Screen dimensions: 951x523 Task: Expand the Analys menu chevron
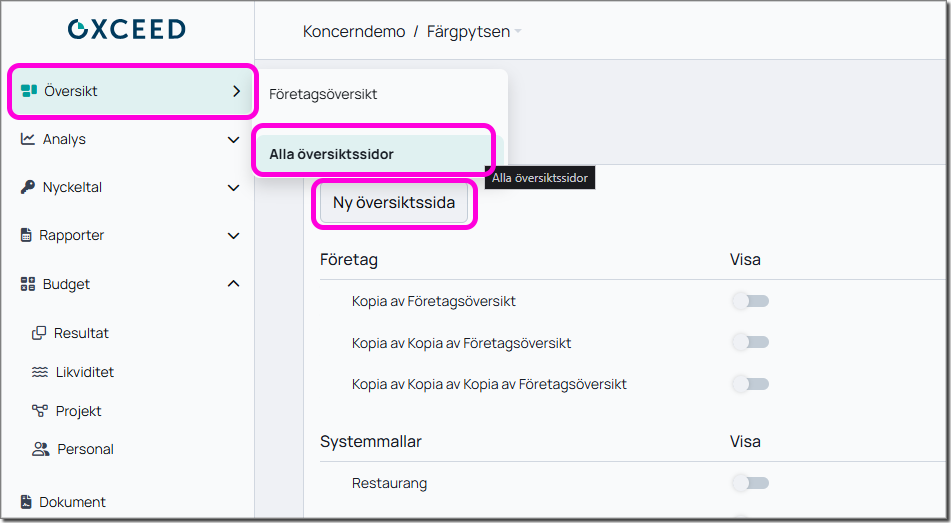pyautogui.click(x=233, y=140)
